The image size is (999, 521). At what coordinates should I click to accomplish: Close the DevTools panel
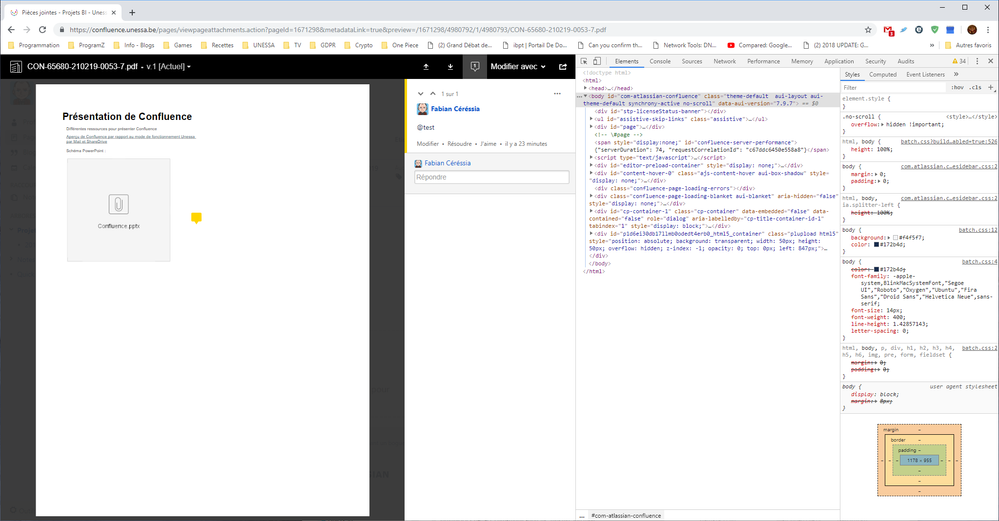tap(991, 61)
